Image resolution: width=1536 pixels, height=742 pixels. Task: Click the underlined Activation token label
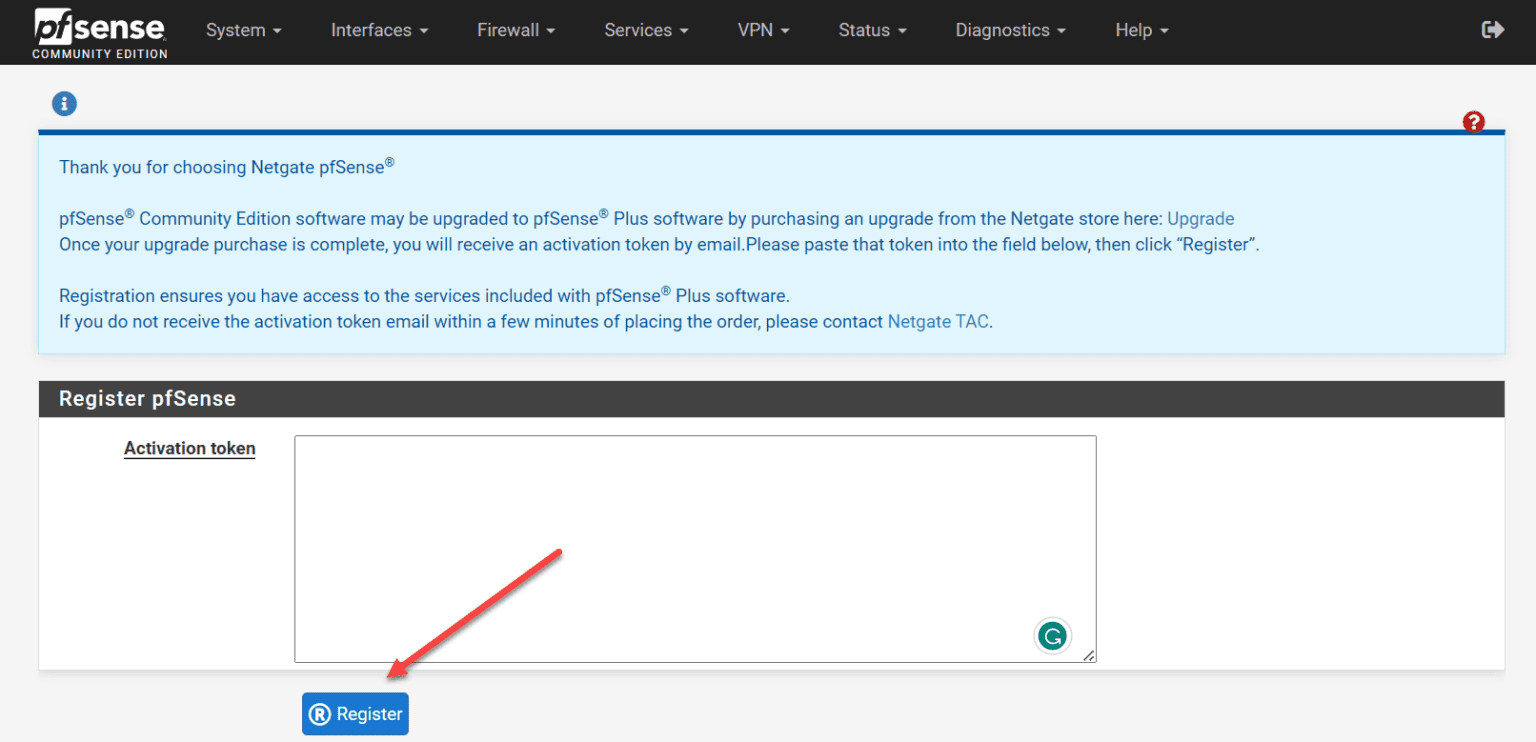pos(189,448)
